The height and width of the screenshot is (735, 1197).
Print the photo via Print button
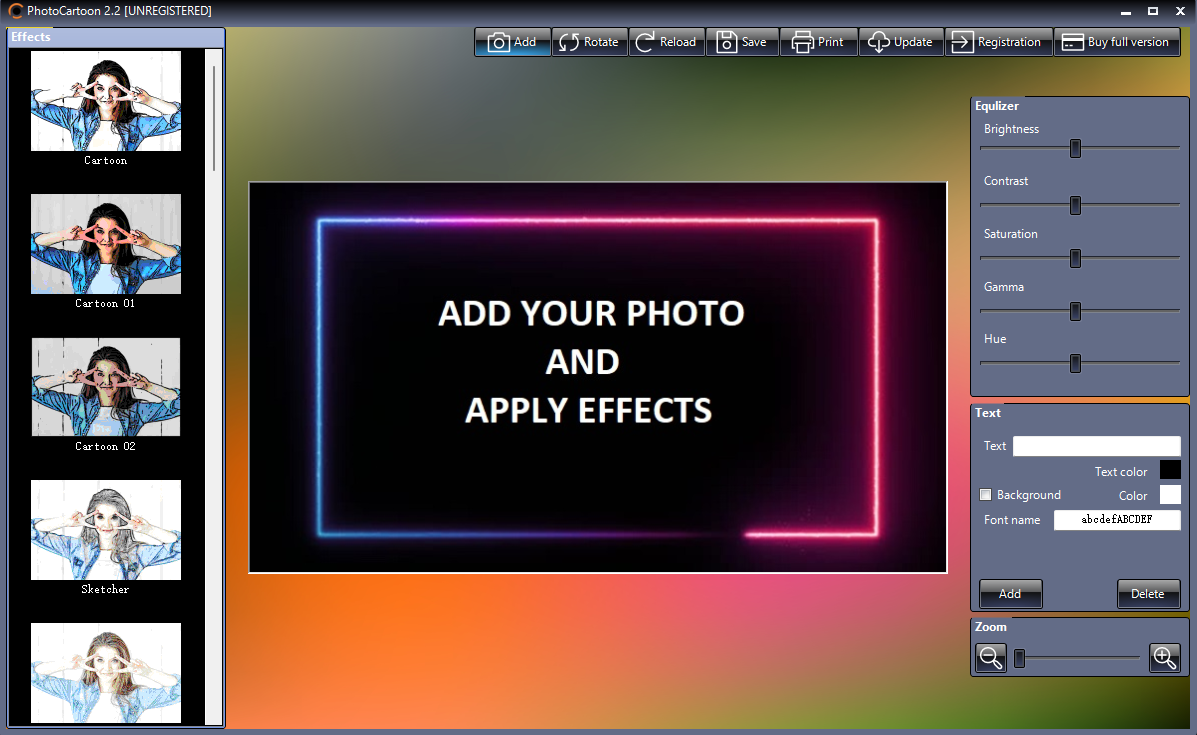coord(818,42)
